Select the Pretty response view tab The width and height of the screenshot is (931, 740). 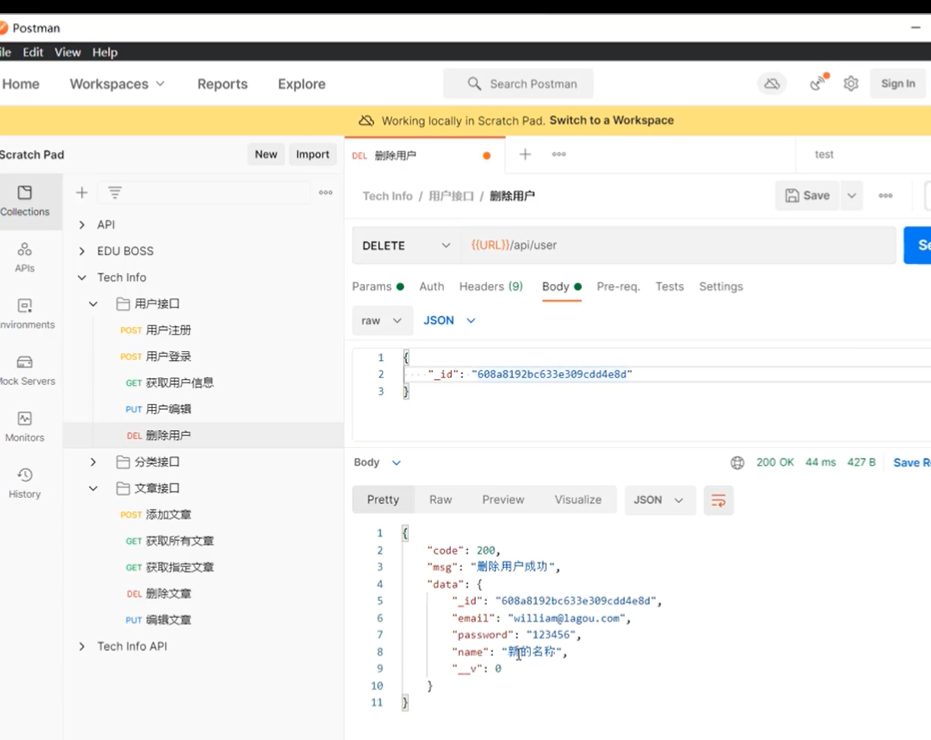click(x=383, y=500)
